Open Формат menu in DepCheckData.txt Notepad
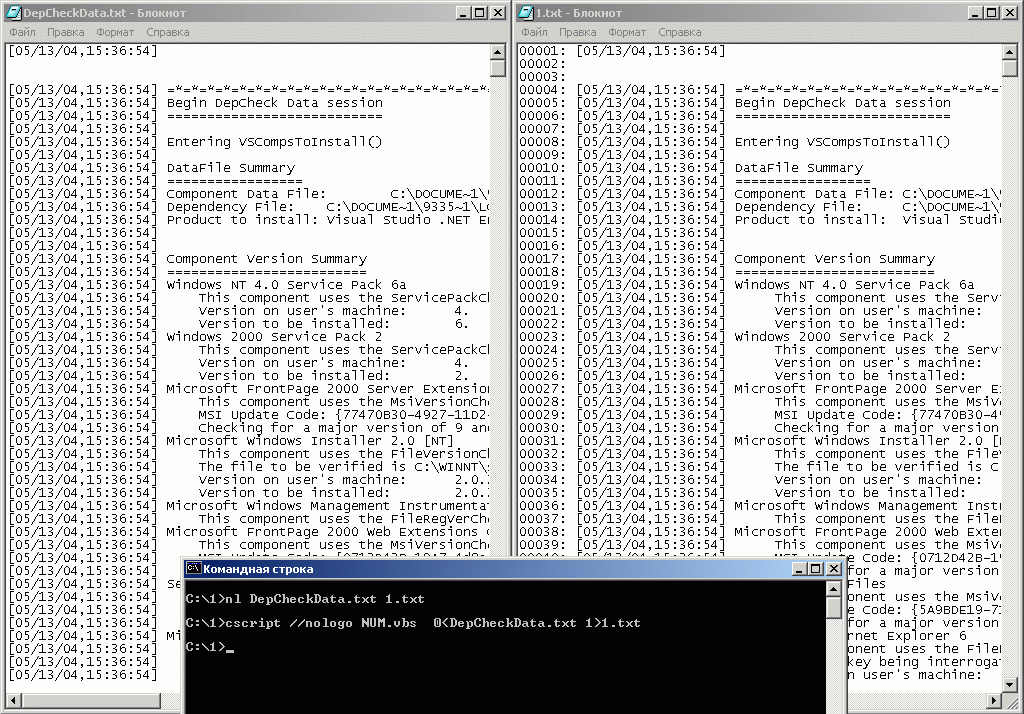1024x714 pixels. (x=115, y=32)
